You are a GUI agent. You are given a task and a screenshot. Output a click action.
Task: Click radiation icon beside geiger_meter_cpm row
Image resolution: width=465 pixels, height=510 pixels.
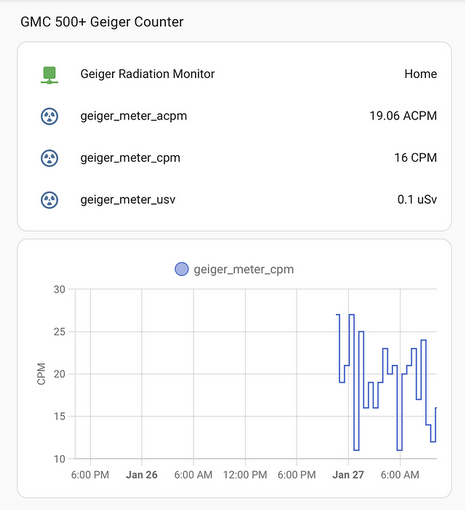[x=49, y=158]
